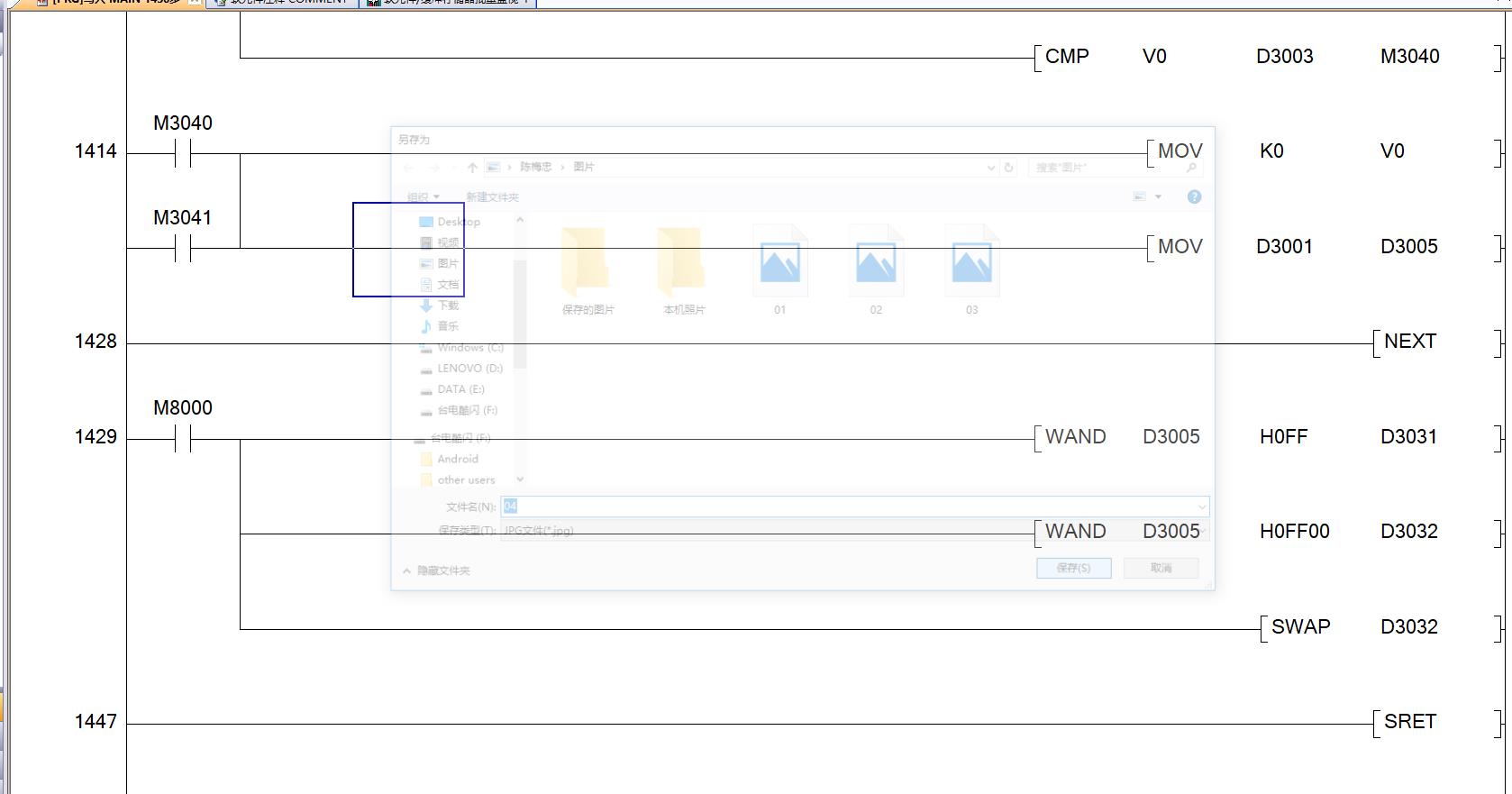
Task: Select LENOVO (D:) drive in sidebar
Action: (x=469, y=369)
